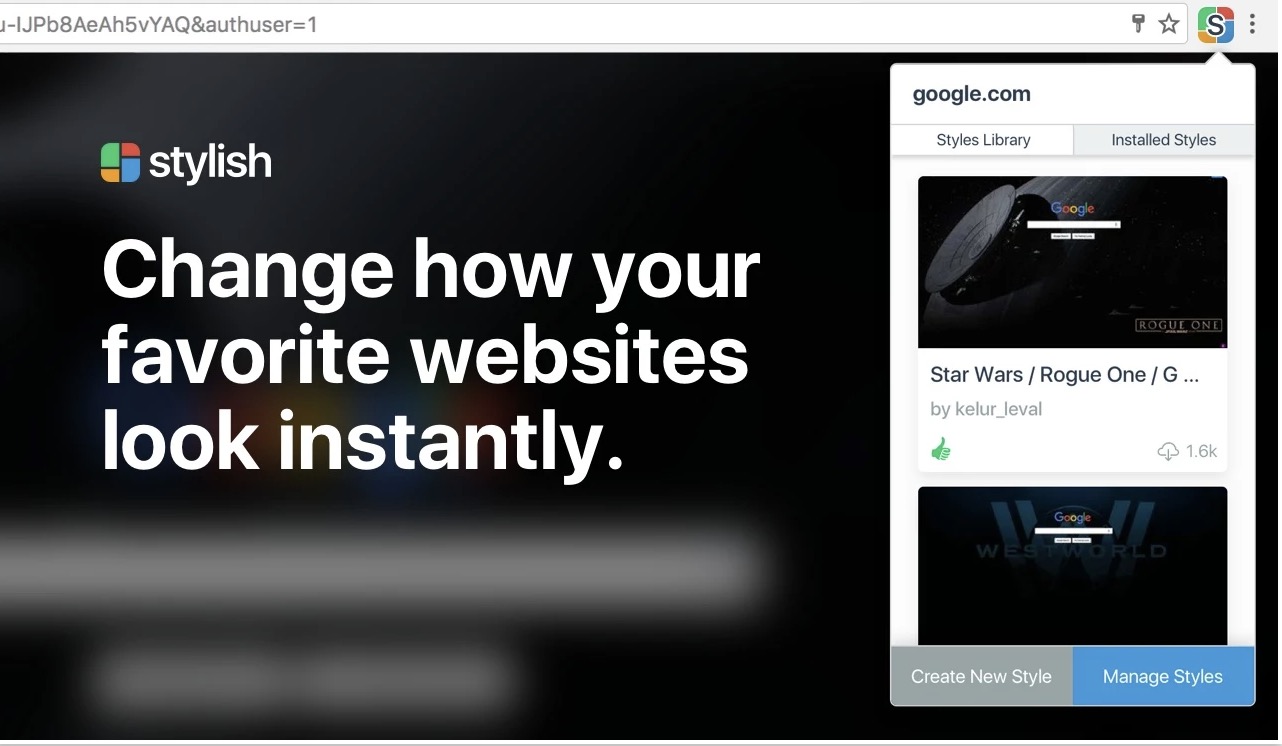This screenshot has width=1282, height=746.
Task: Click the cloud download icon showing 1.6k
Action: (1168, 452)
